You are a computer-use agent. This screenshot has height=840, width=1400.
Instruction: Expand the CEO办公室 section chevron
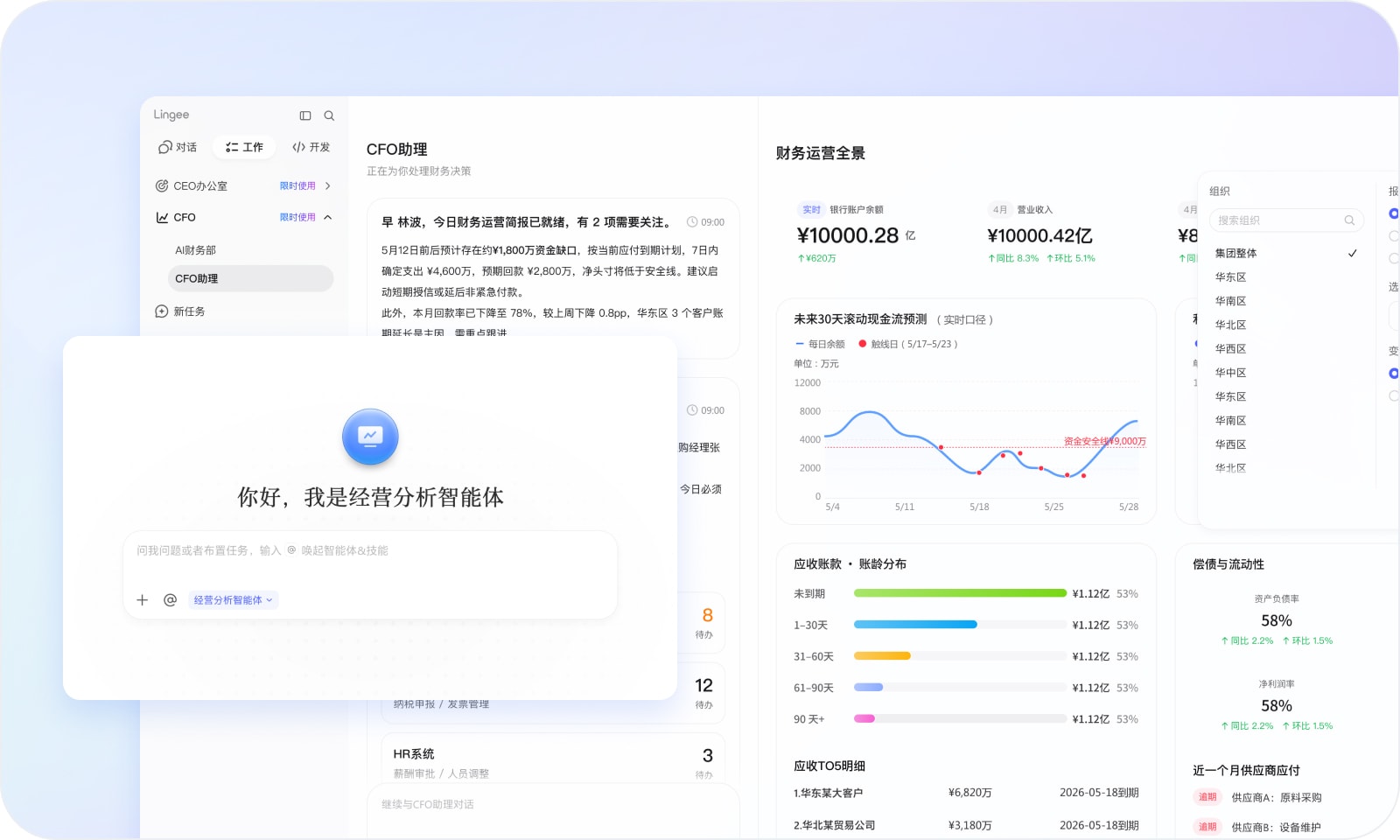328,185
